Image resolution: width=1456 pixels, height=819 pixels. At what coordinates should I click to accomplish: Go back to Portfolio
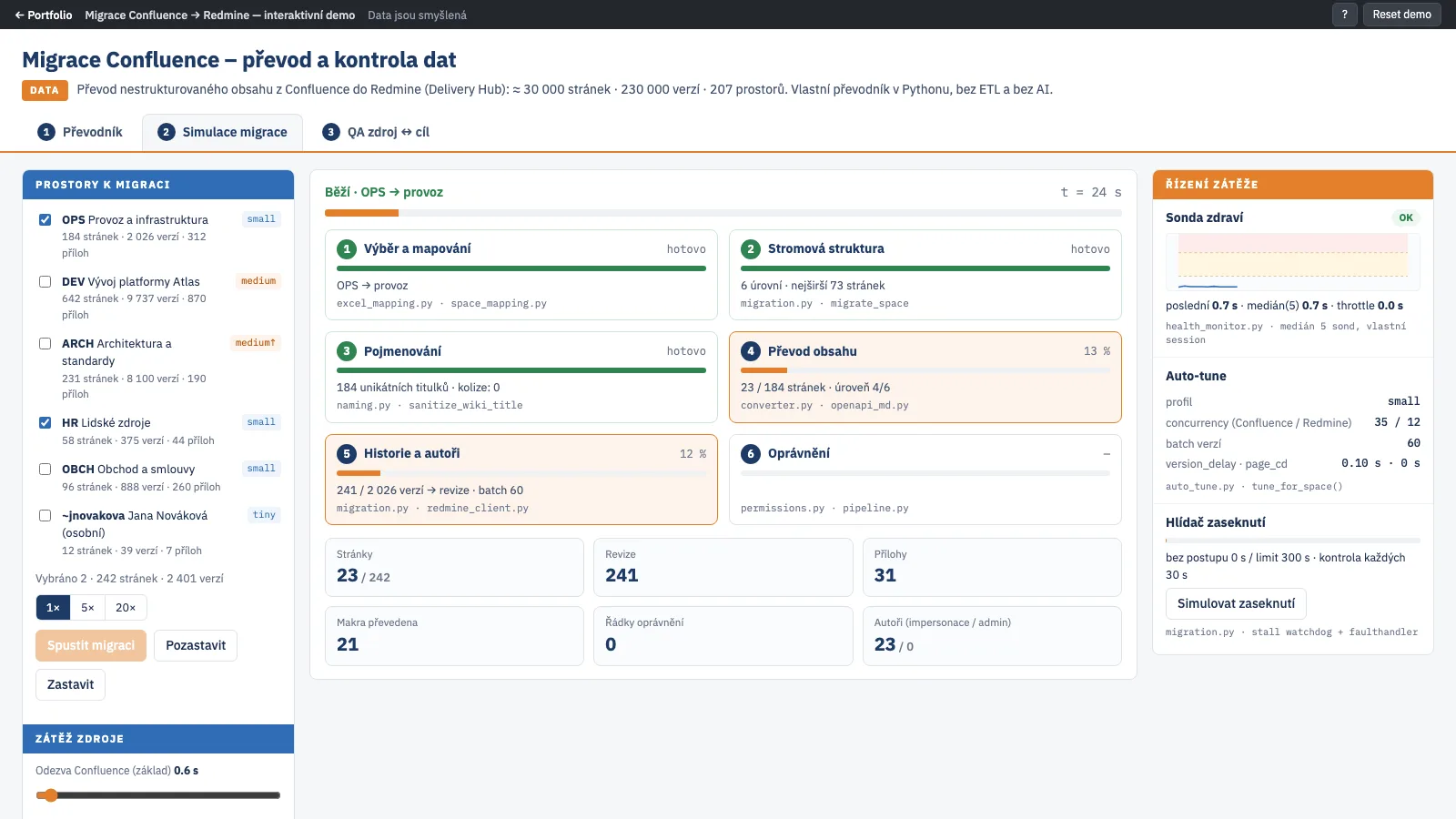pos(44,15)
